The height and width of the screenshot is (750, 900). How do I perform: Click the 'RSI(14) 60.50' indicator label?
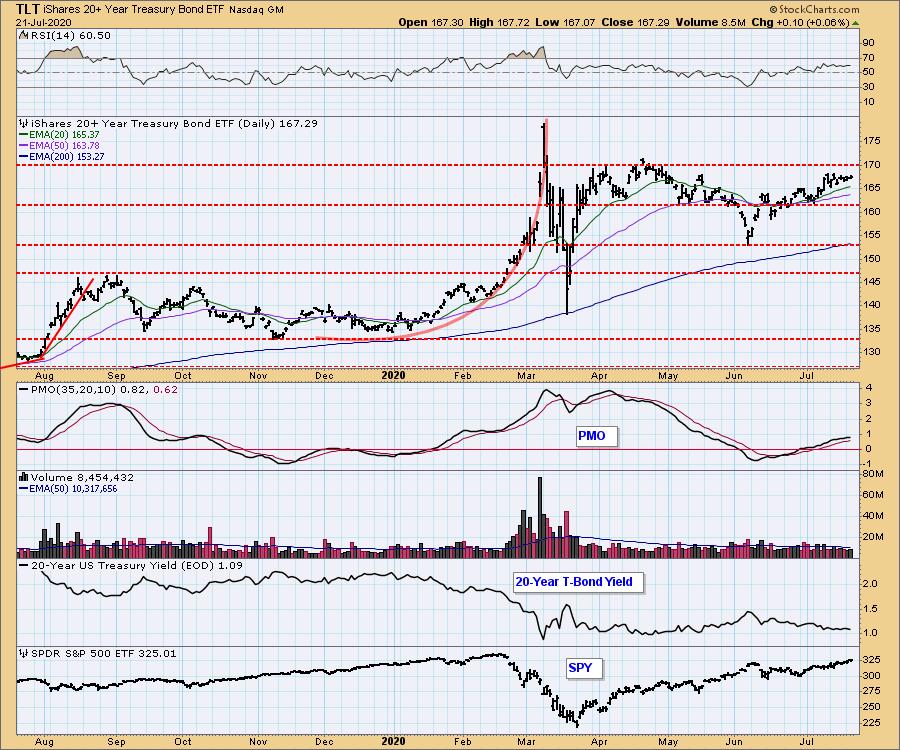pyautogui.click(x=69, y=35)
